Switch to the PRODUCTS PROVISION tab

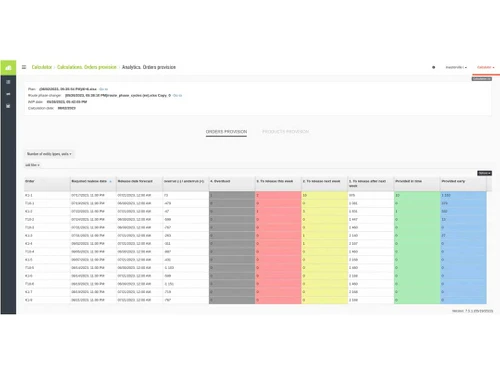[285, 132]
